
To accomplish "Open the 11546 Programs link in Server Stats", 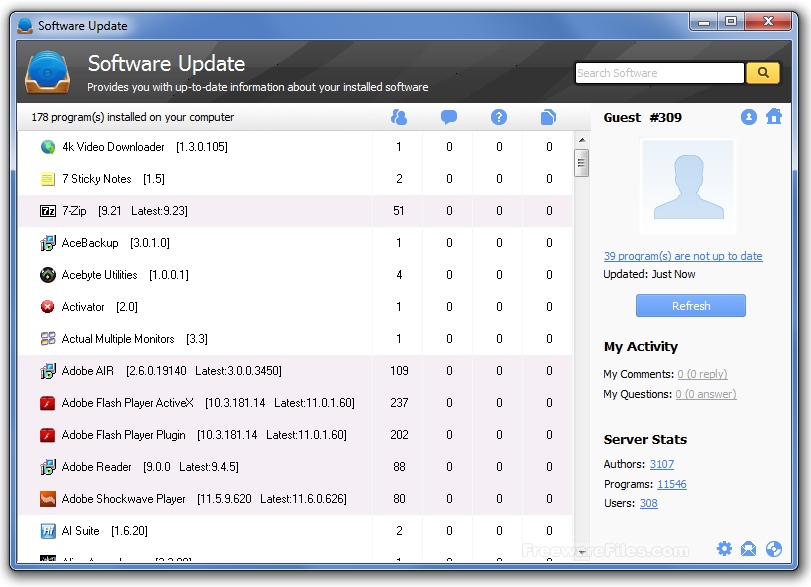I will (671, 484).
